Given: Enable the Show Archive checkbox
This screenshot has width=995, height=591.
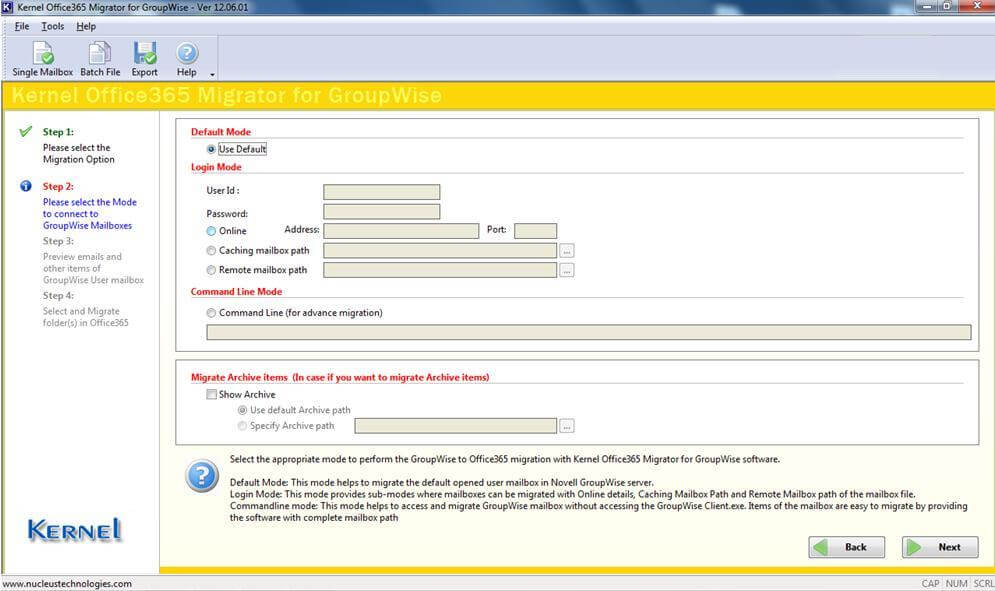Looking at the screenshot, I should click(211, 394).
